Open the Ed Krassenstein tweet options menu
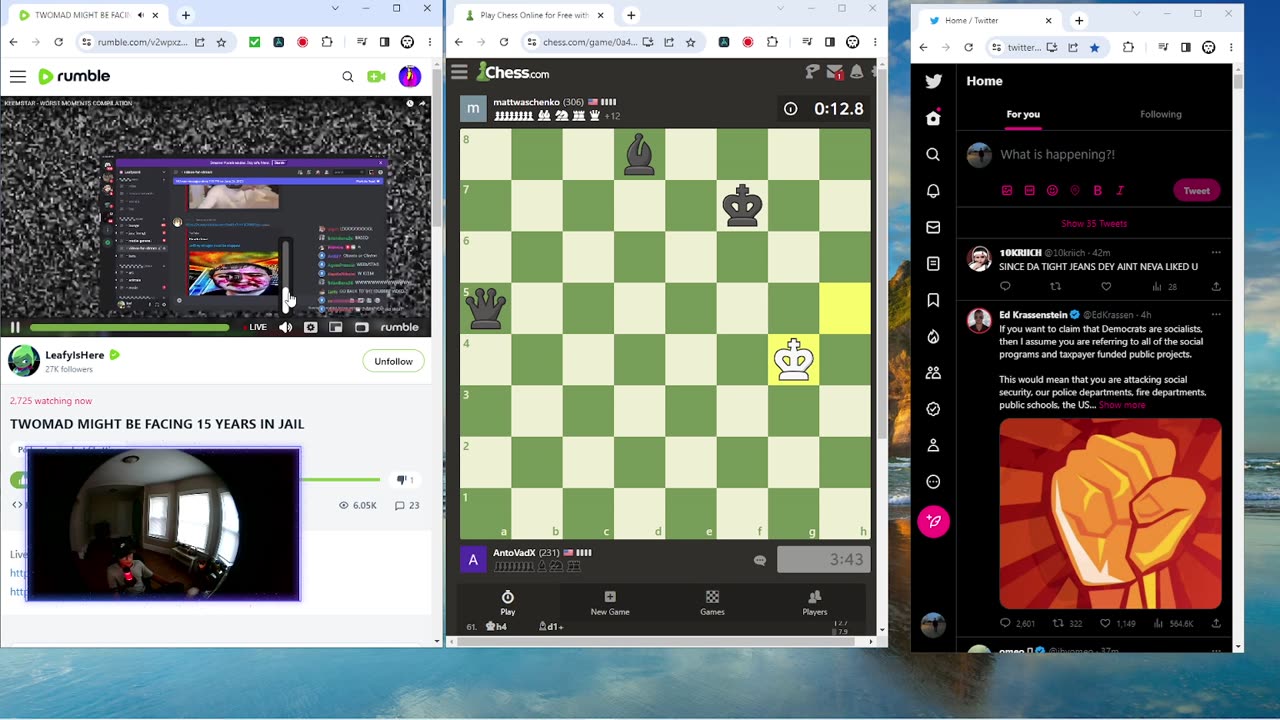This screenshot has height=720, width=1280. point(1216,314)
